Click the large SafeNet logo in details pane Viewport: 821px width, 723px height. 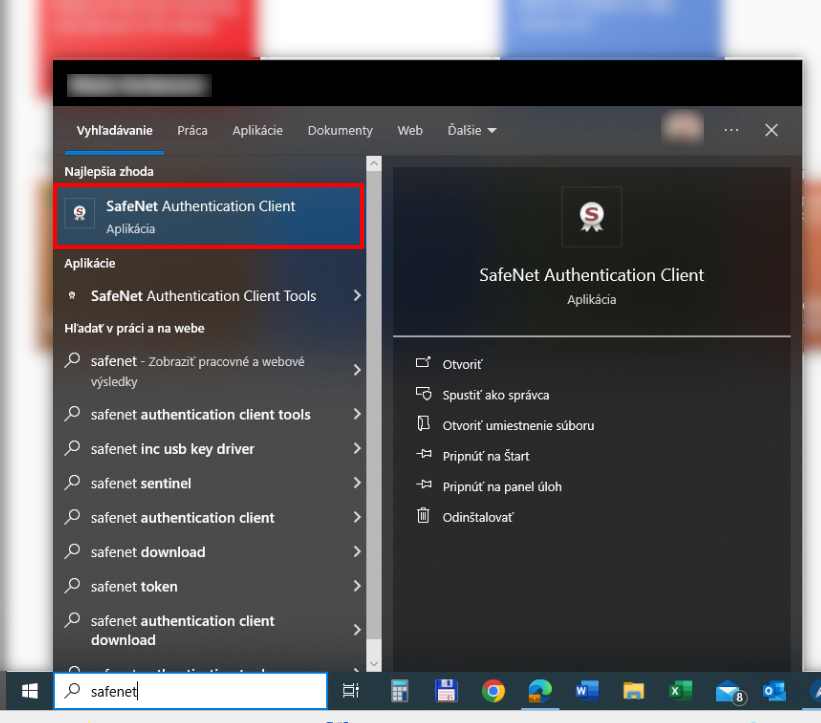(x=592, y=216)
